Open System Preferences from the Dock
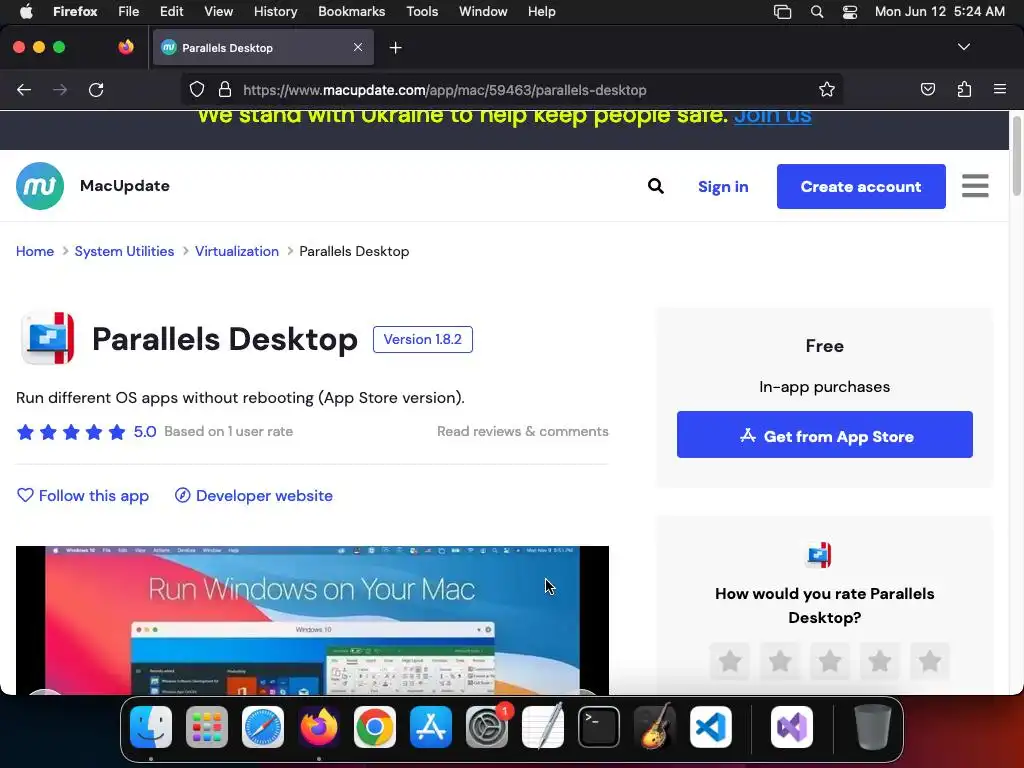1024x768 pixels. tap(487, 727)
